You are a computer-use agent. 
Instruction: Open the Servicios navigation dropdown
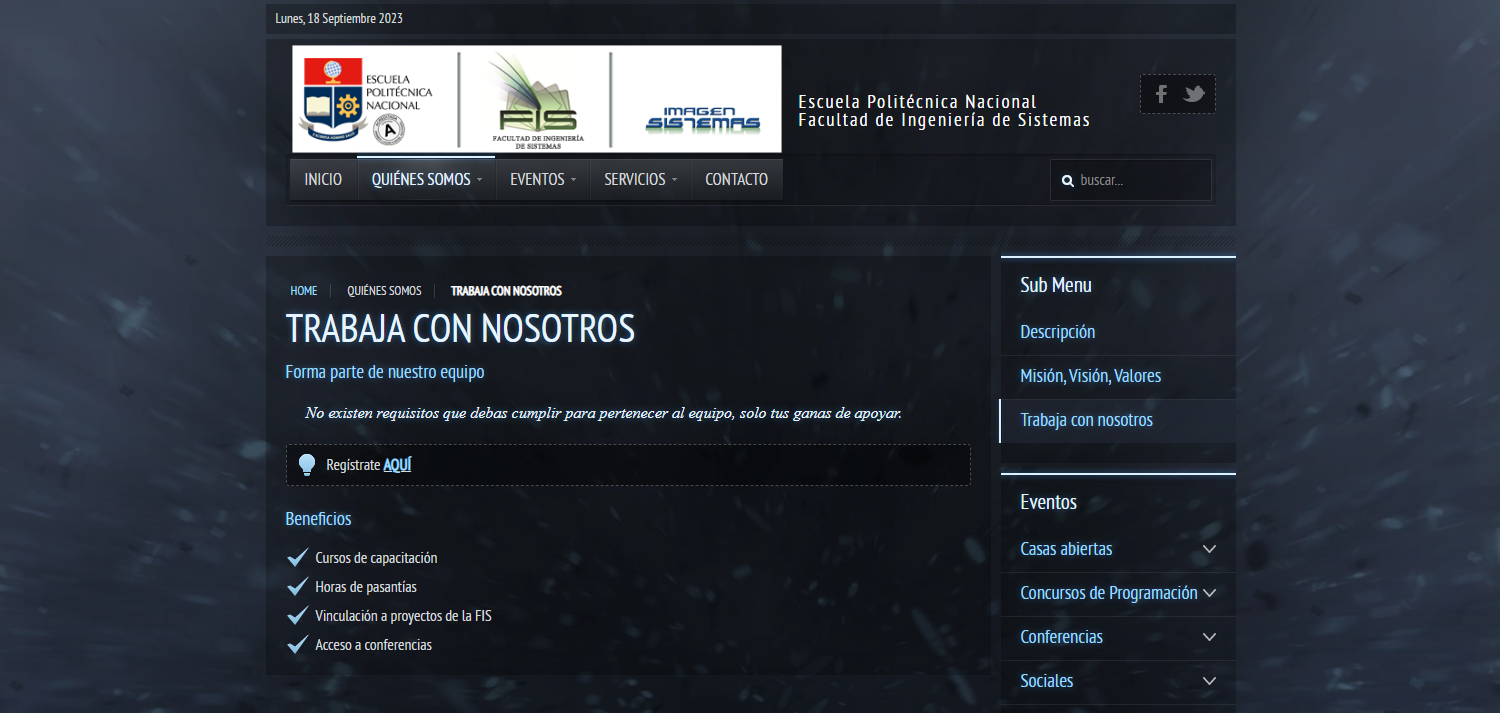[x=640, y=180]
